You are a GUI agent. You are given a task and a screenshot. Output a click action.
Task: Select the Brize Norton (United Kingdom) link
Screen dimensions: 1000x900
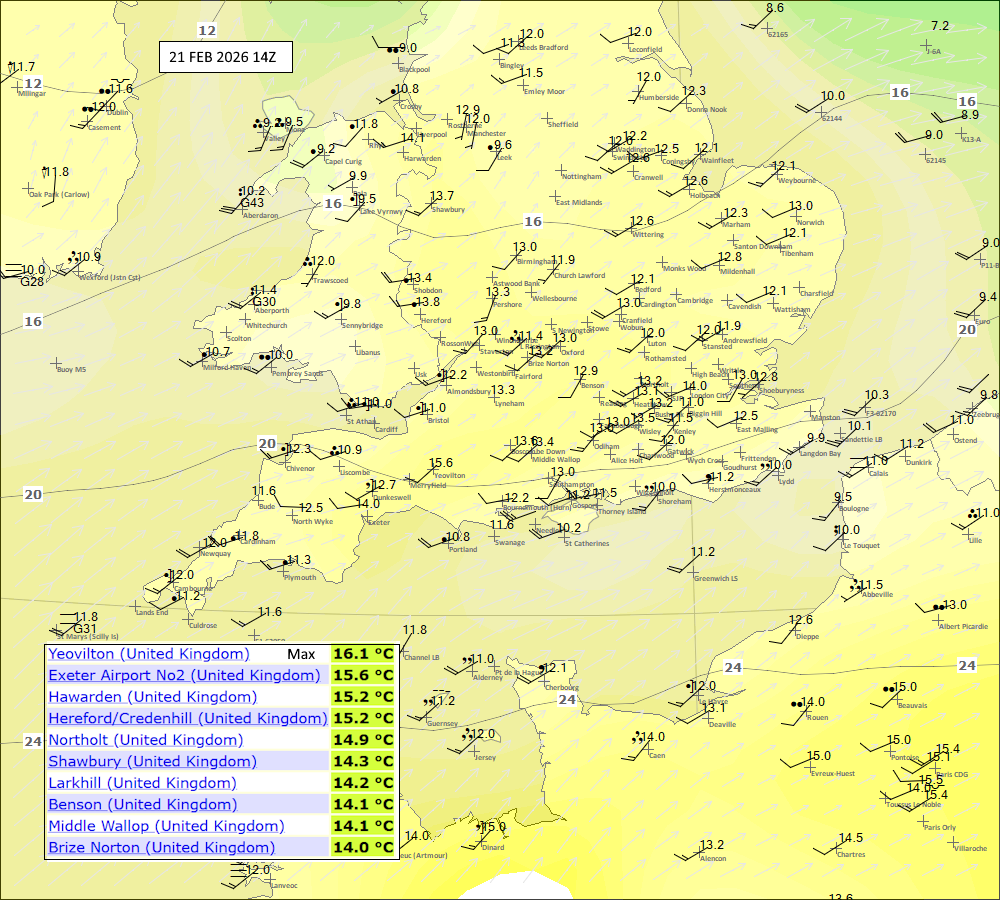point(161,847)
